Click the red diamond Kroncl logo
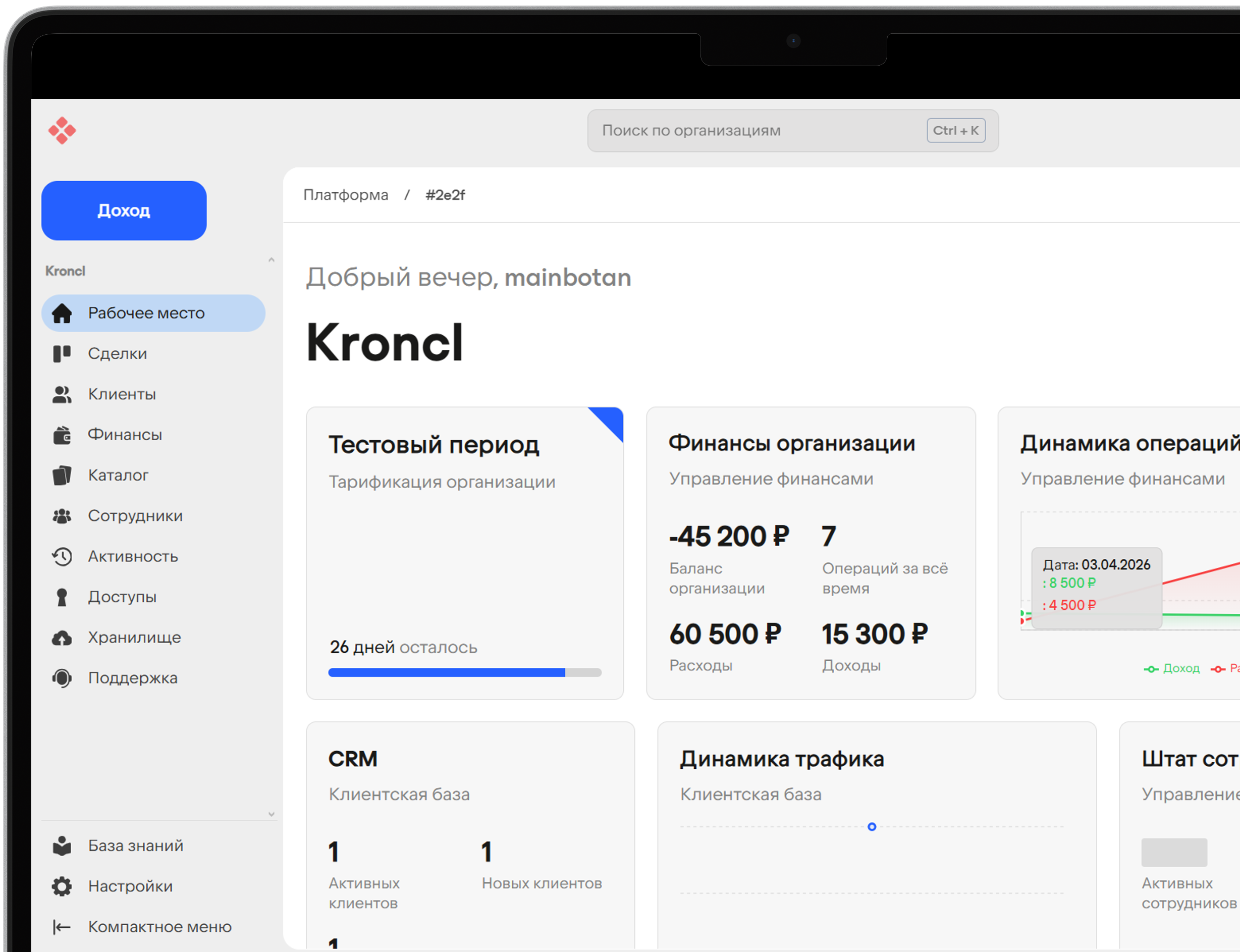The image size is (1240, 952). (62, 131)
